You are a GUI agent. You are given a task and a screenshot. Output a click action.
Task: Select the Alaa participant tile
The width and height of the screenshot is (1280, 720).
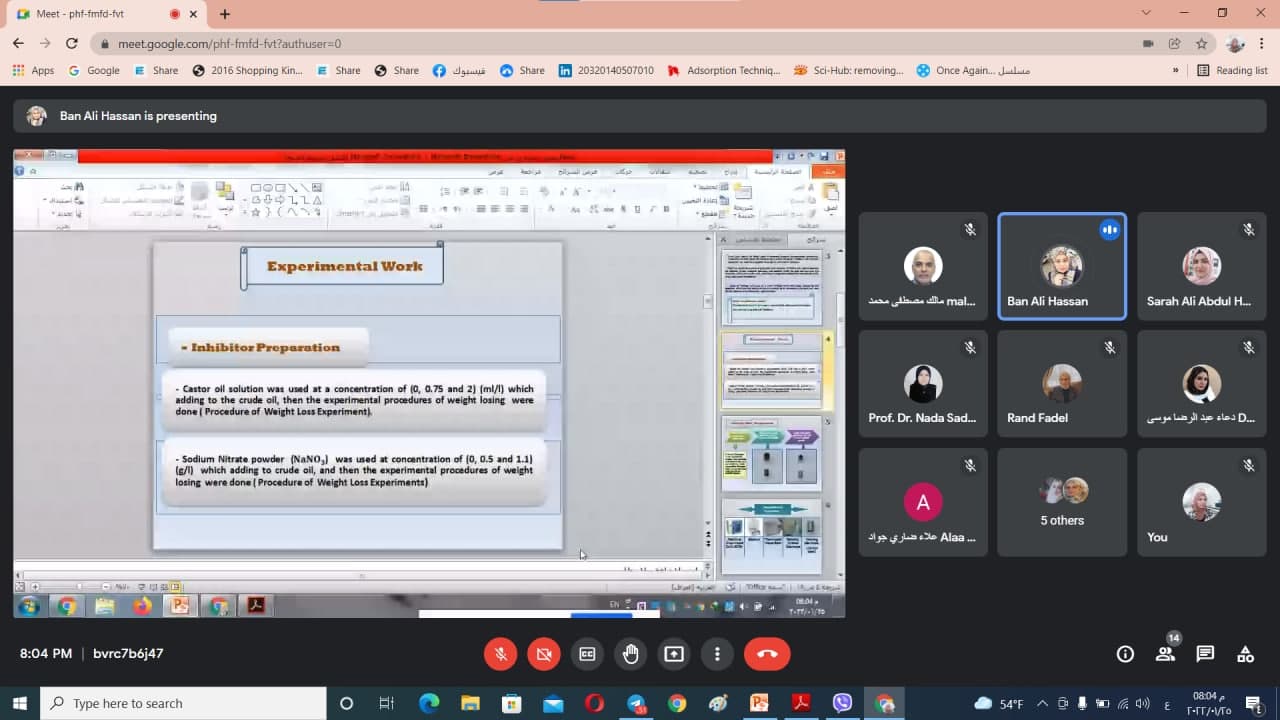coord(923,502)
